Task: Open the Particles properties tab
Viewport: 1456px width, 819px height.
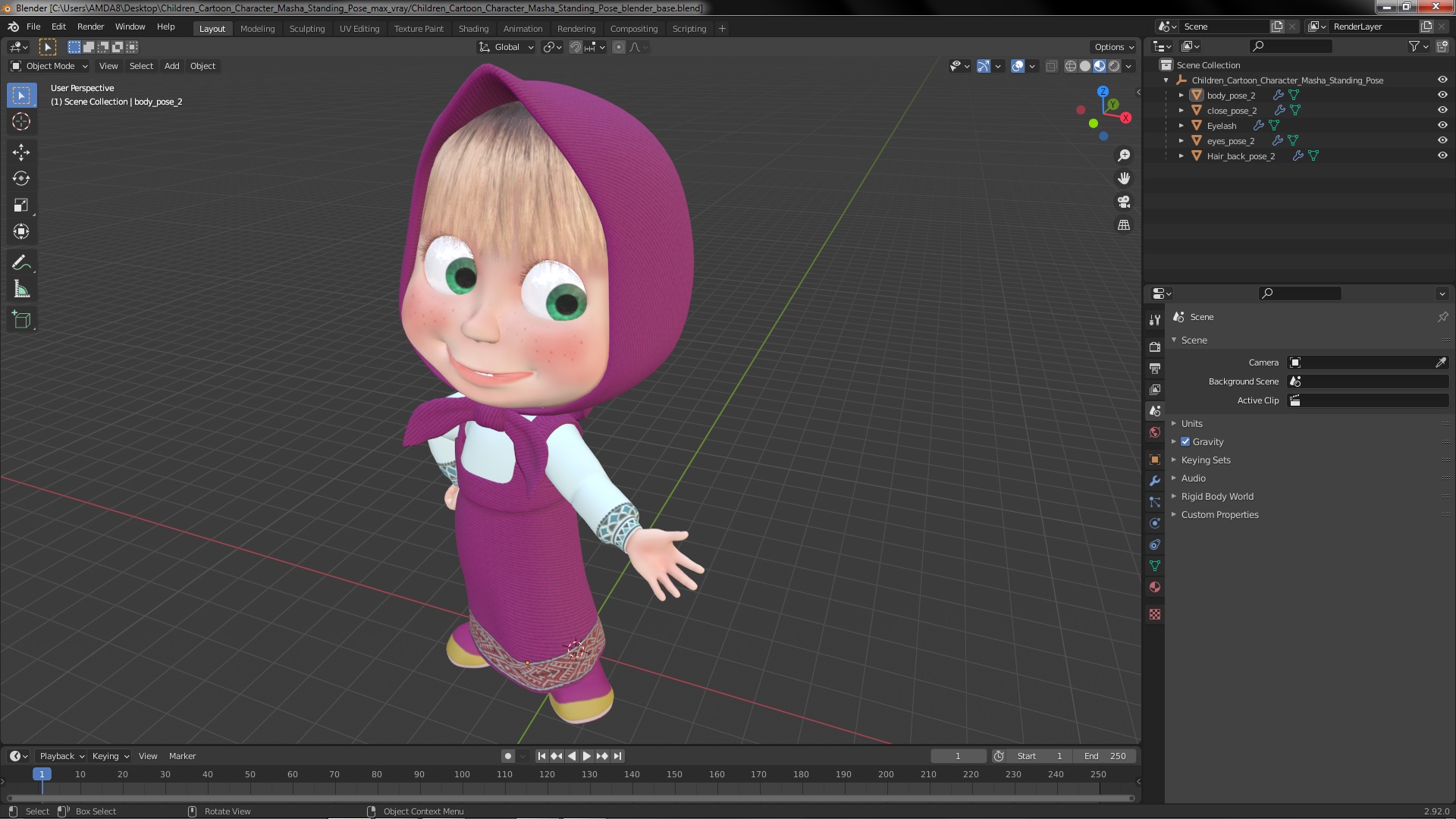Action: 1155,502
